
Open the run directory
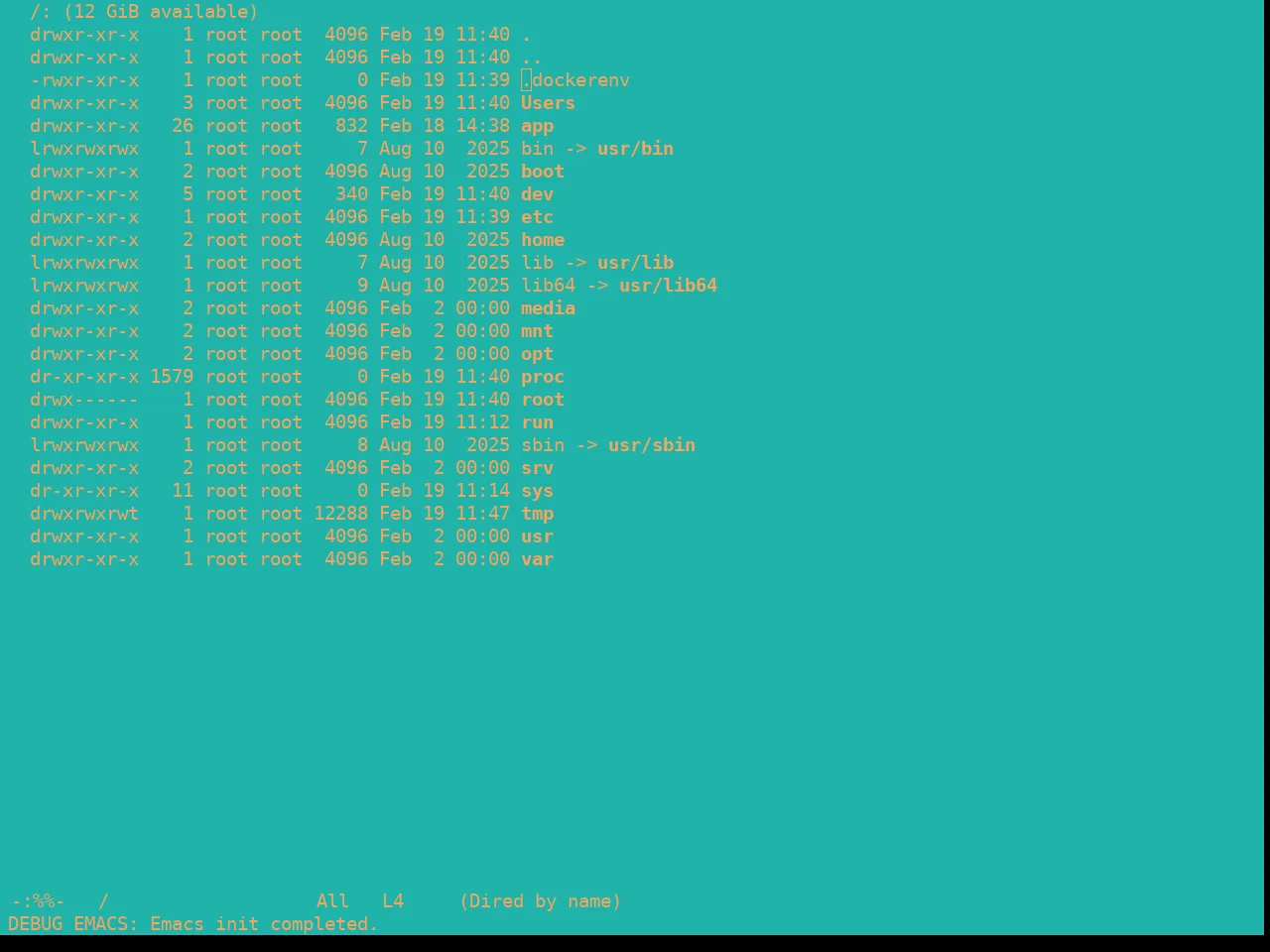[537, 422]
